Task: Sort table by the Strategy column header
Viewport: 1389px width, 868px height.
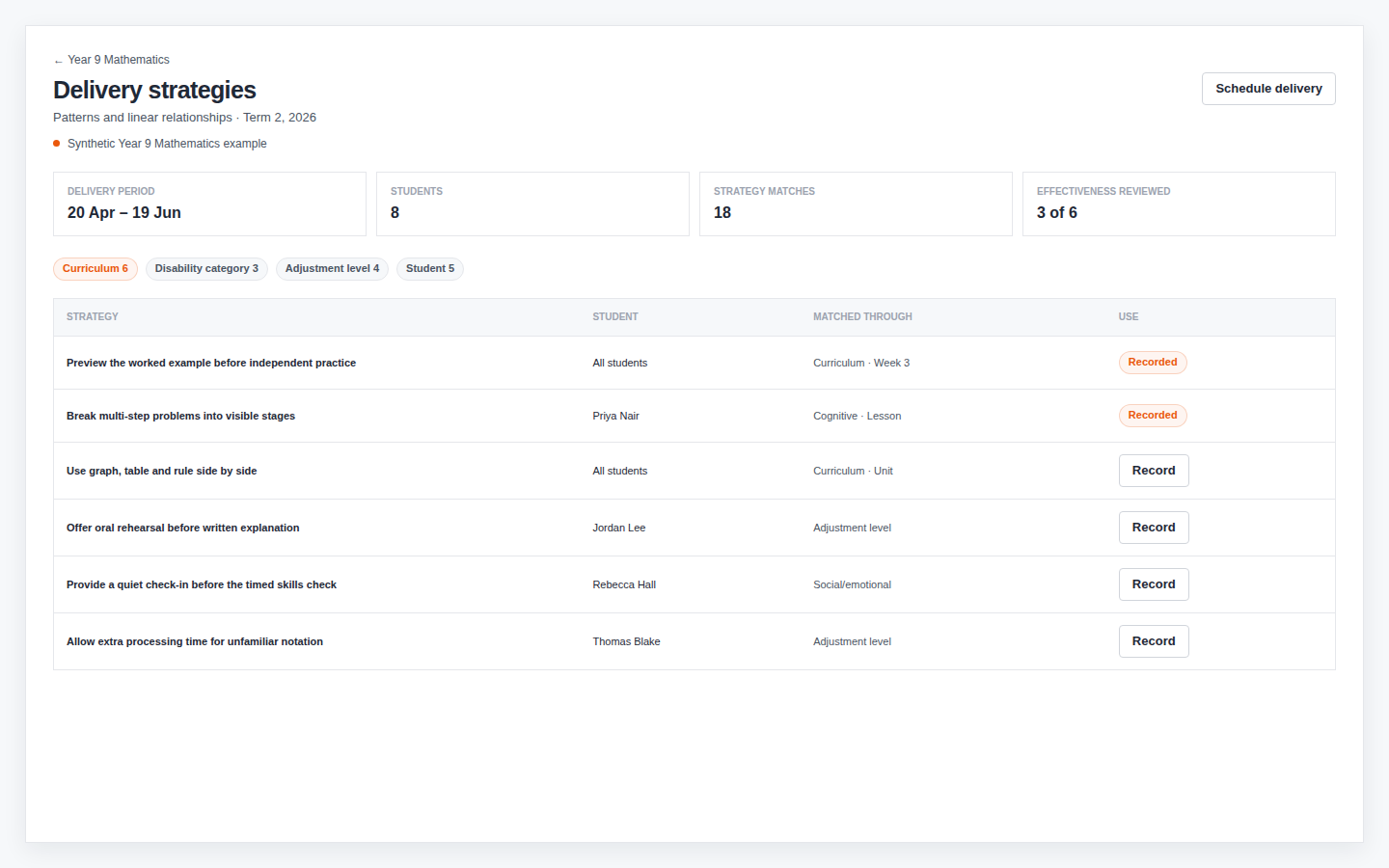Action: (x=93, y=317)
